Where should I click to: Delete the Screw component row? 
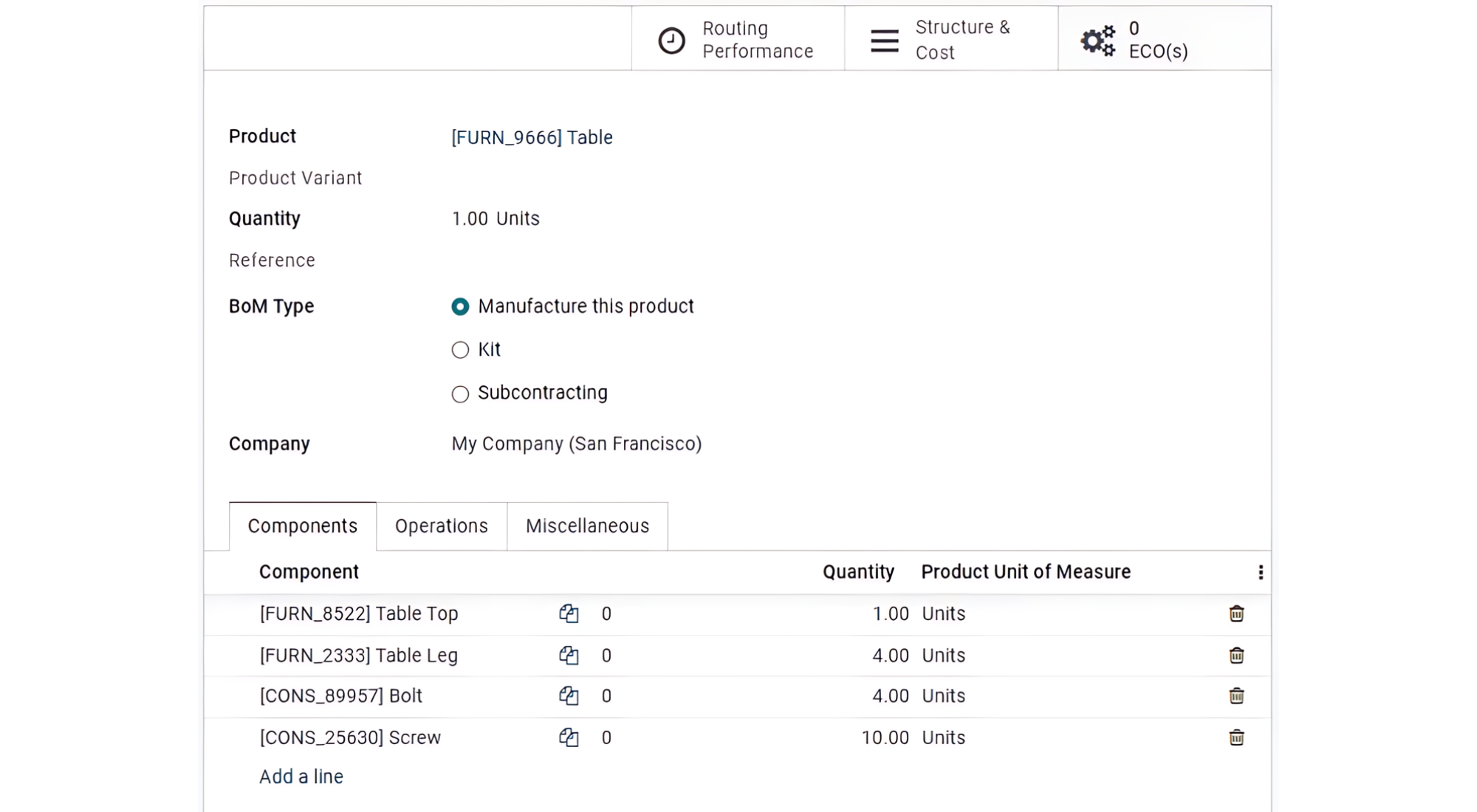click(x=1236, y=737)
